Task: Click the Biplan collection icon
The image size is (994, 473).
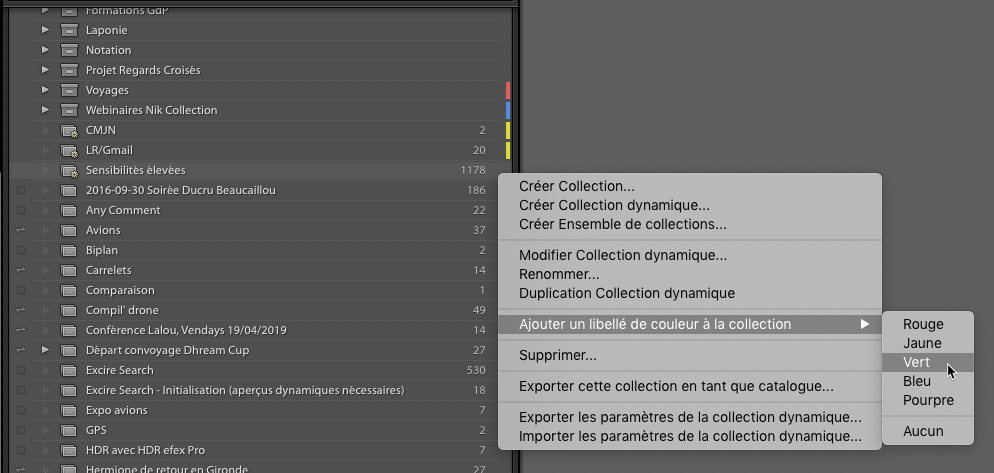Action: pos(68,250)
